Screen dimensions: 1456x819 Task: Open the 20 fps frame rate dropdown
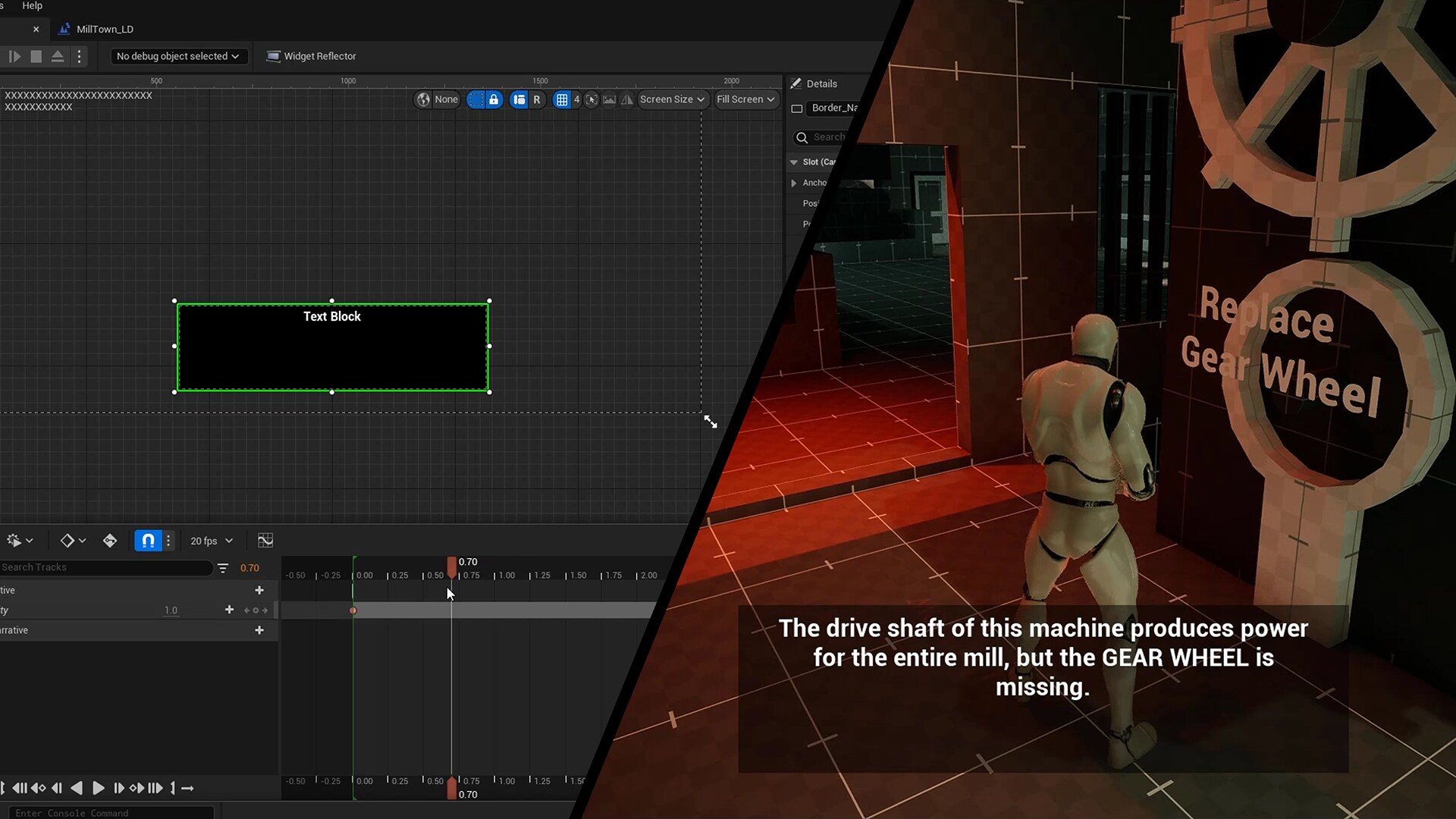211,541
